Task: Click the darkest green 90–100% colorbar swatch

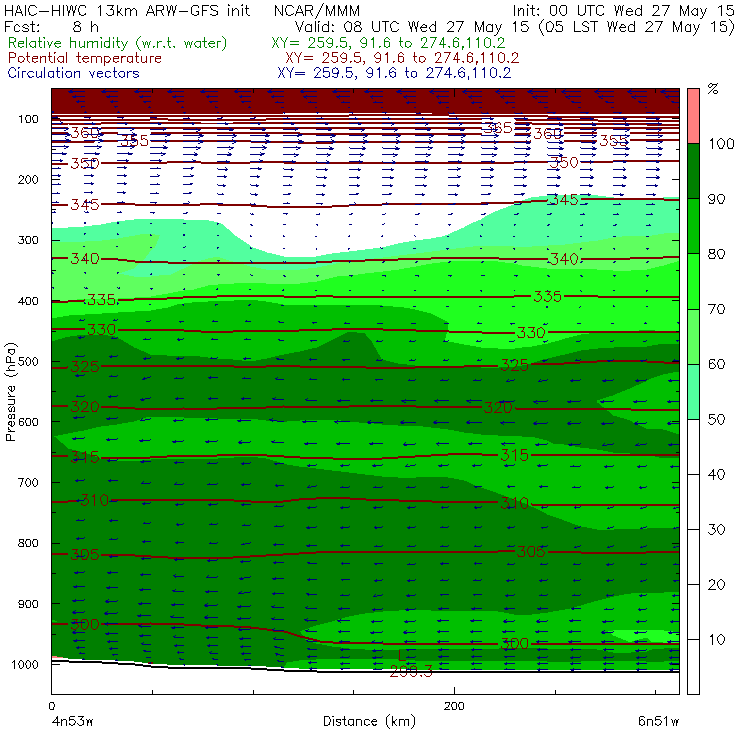Action: tap(693, 171)
